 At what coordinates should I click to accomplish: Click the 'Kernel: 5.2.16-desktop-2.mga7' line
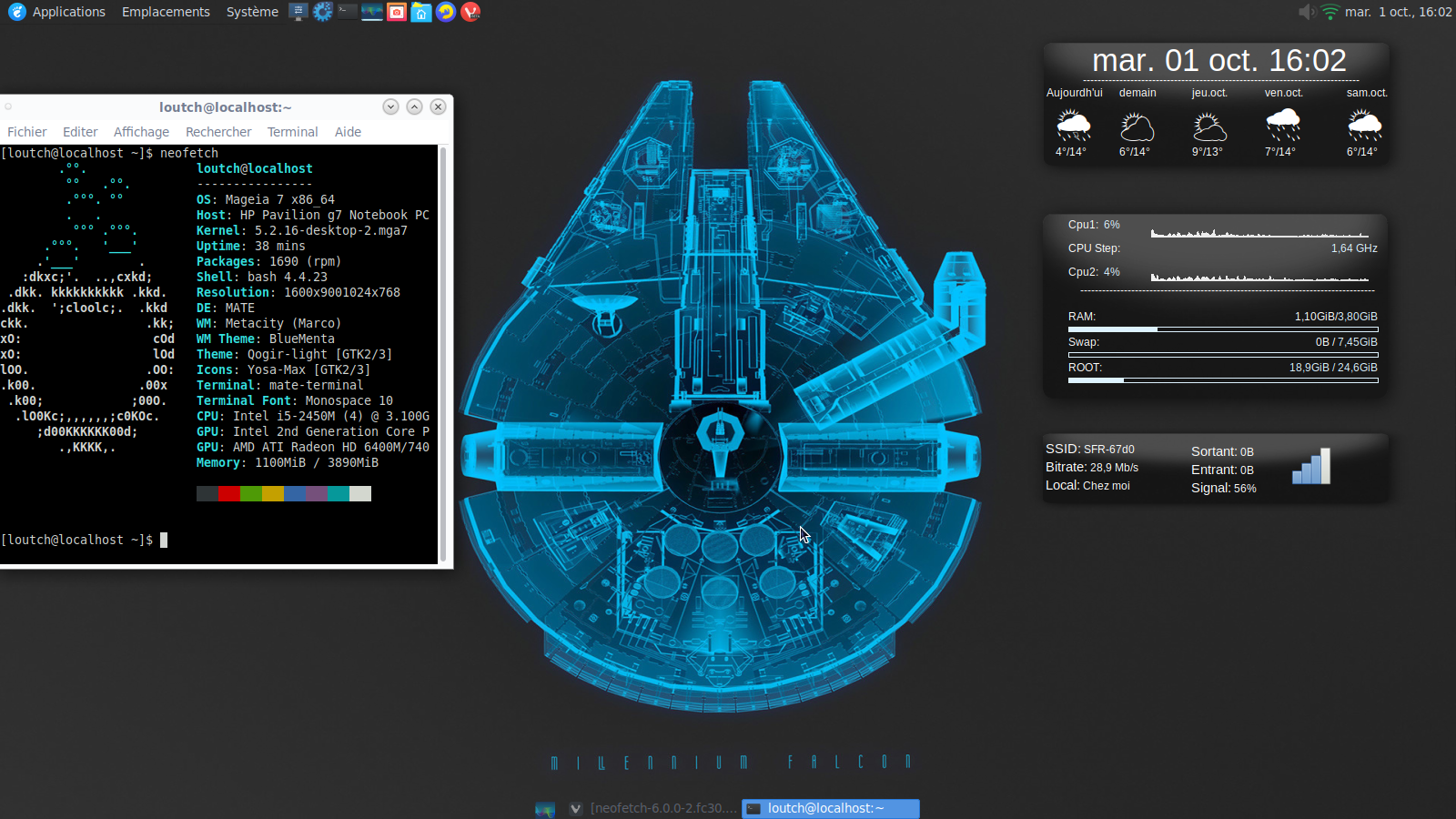(302, 230)
